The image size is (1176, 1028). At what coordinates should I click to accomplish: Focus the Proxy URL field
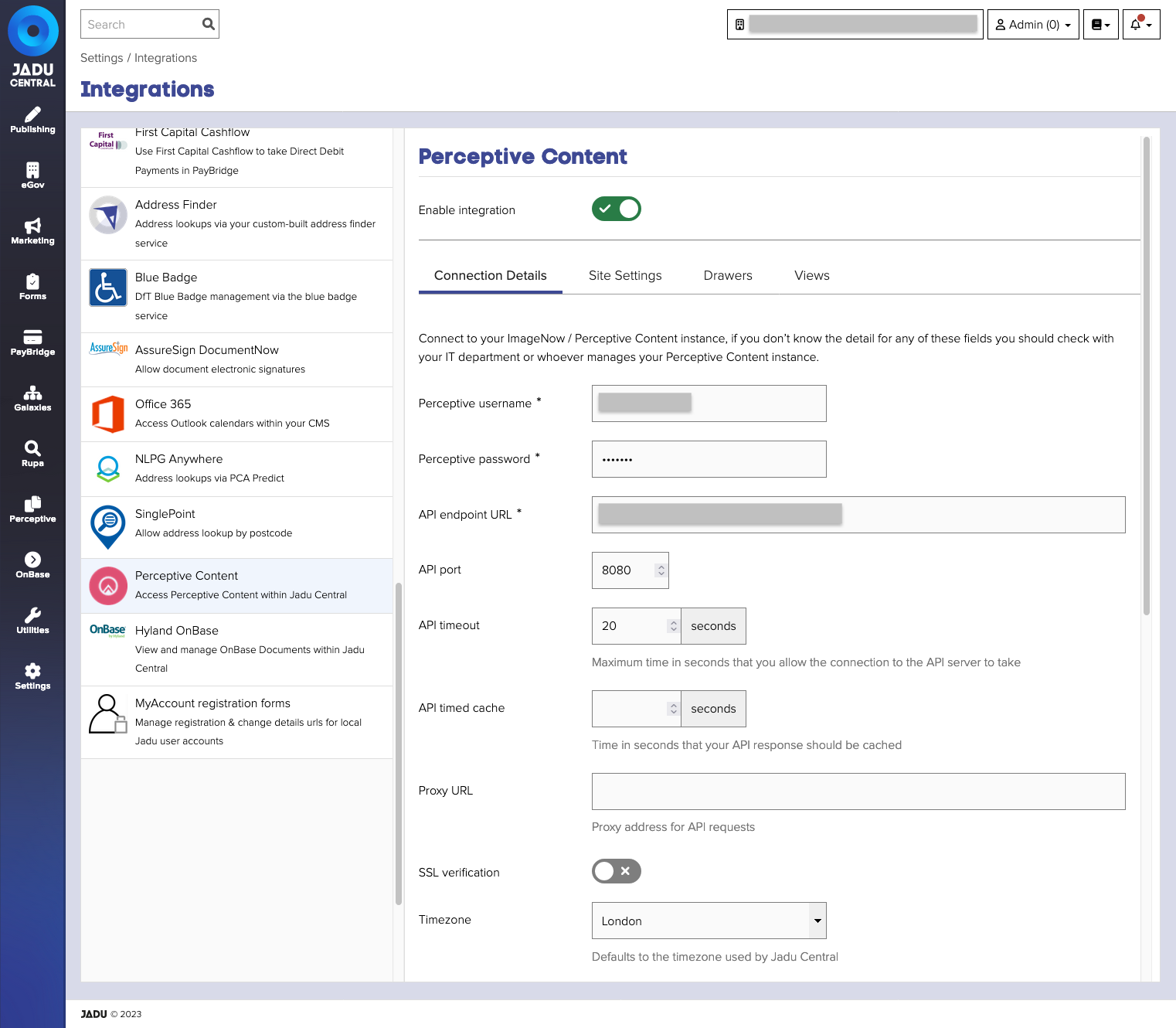click(858, 791)
